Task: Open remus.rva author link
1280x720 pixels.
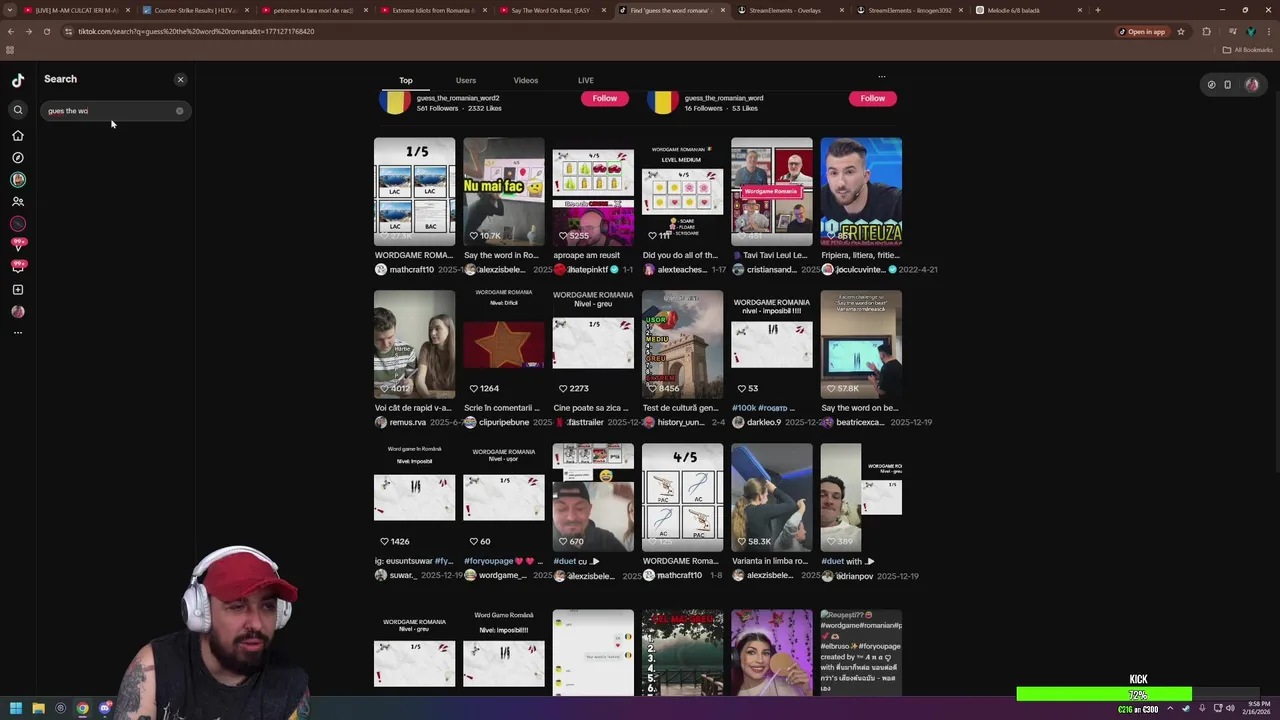Action: pos(408,423)
